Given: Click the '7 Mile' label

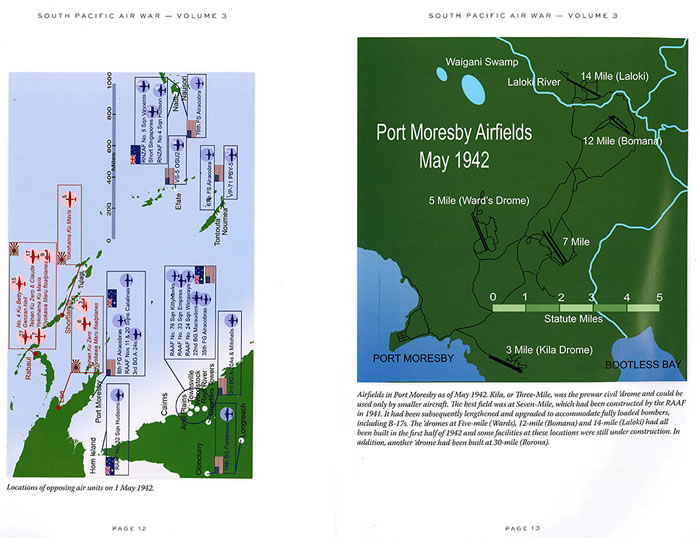Looking at the screenshot, I should tap(576, 242).
